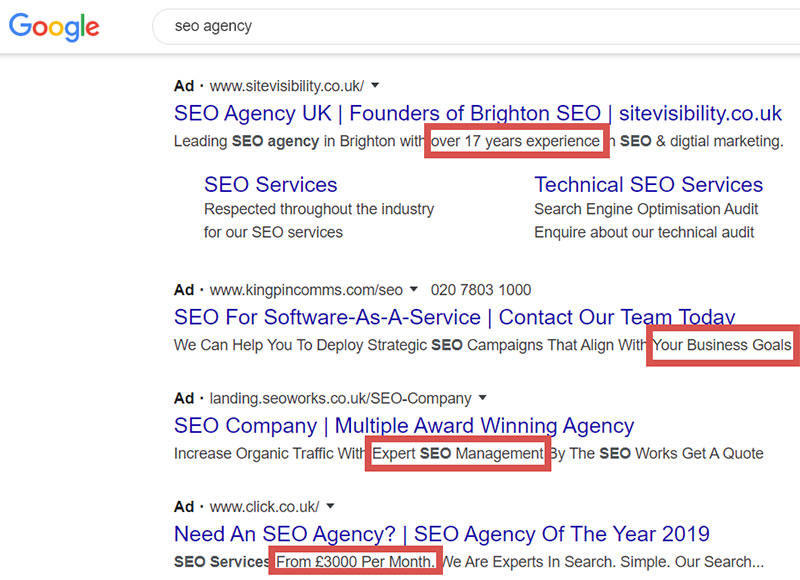Click 'Respected throughout the industry' sitelink description
The width and height of the screenshot is (800, 580).
(x=319, y=209)
